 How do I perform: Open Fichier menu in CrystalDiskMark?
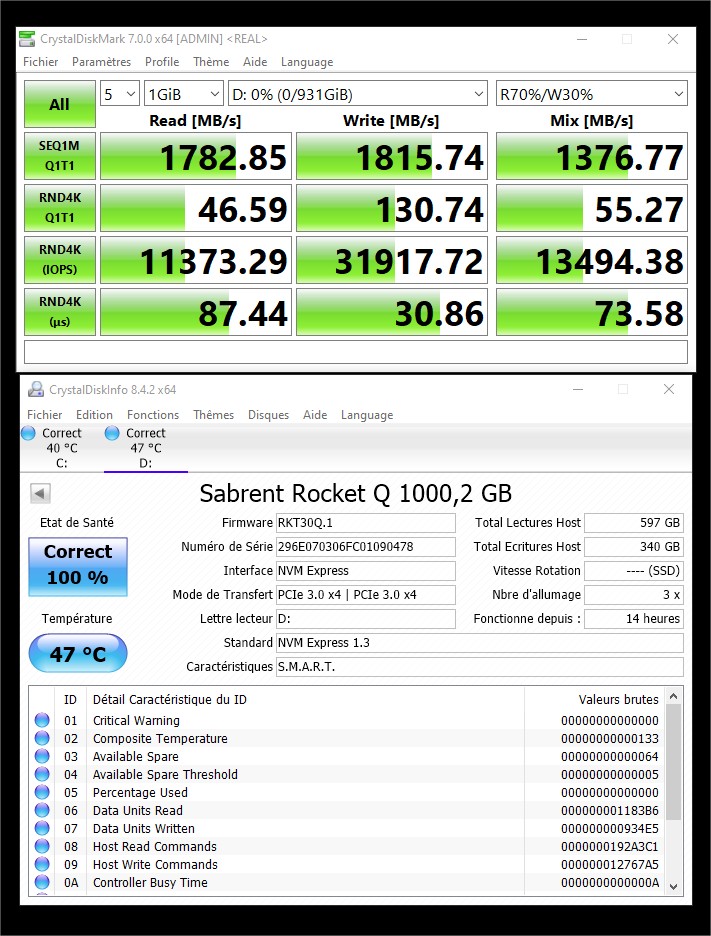click(x=41, y=61)
